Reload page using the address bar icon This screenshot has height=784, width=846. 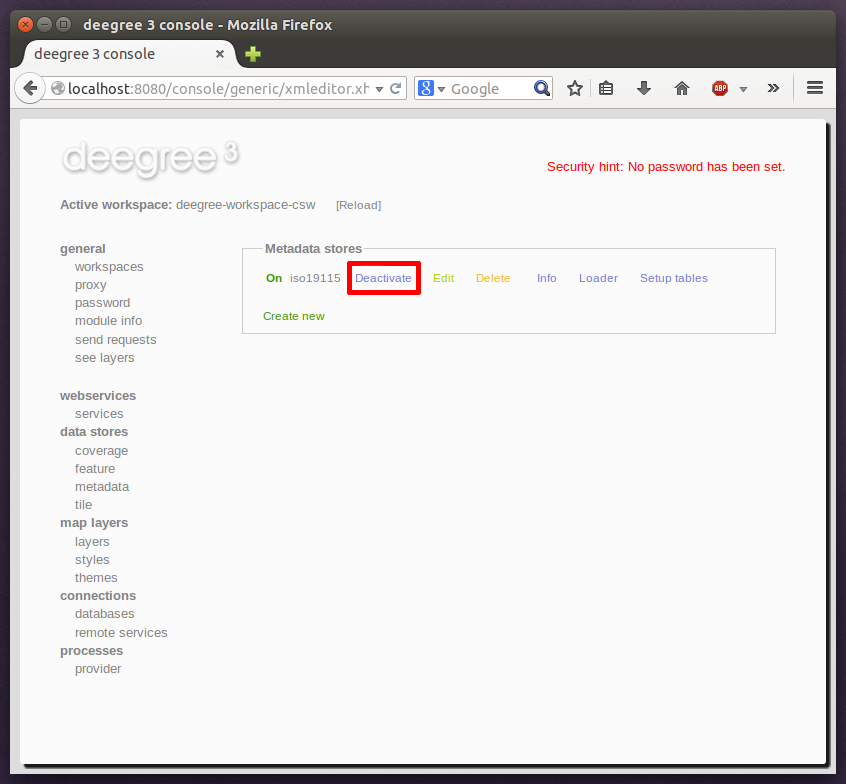tap(396, 88)
